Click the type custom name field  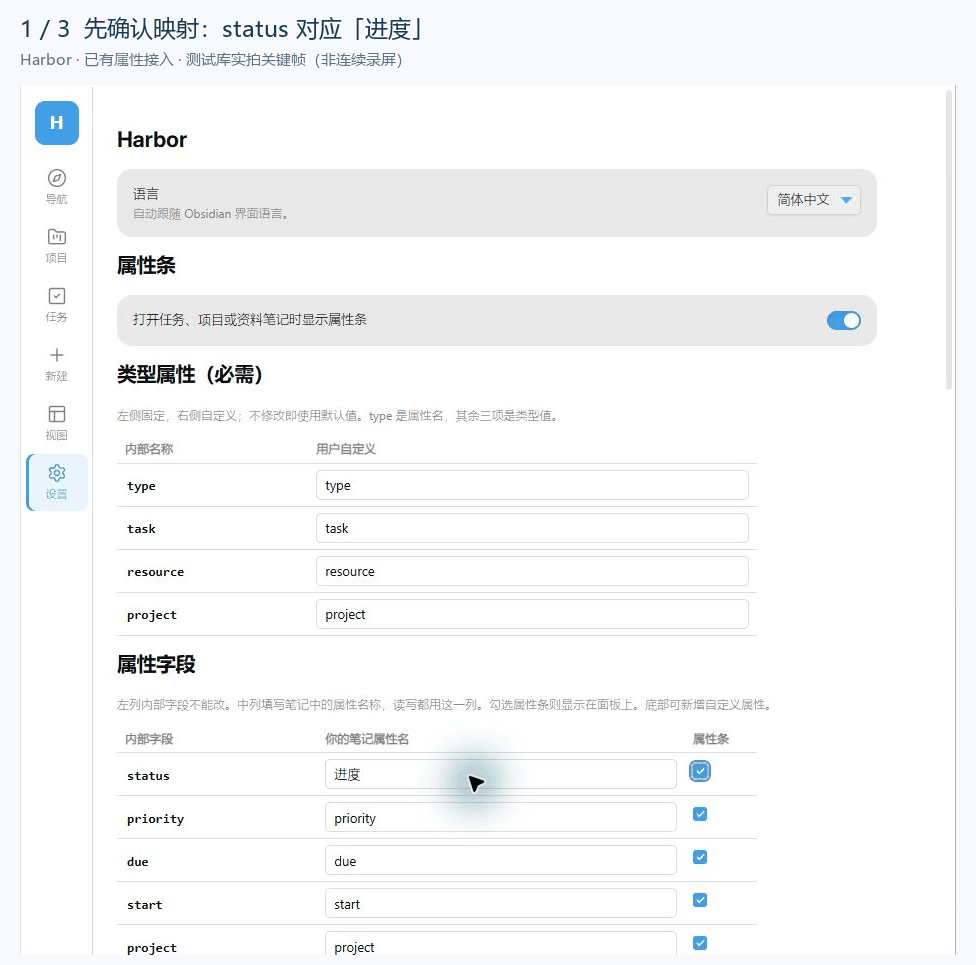pos(532,485)
